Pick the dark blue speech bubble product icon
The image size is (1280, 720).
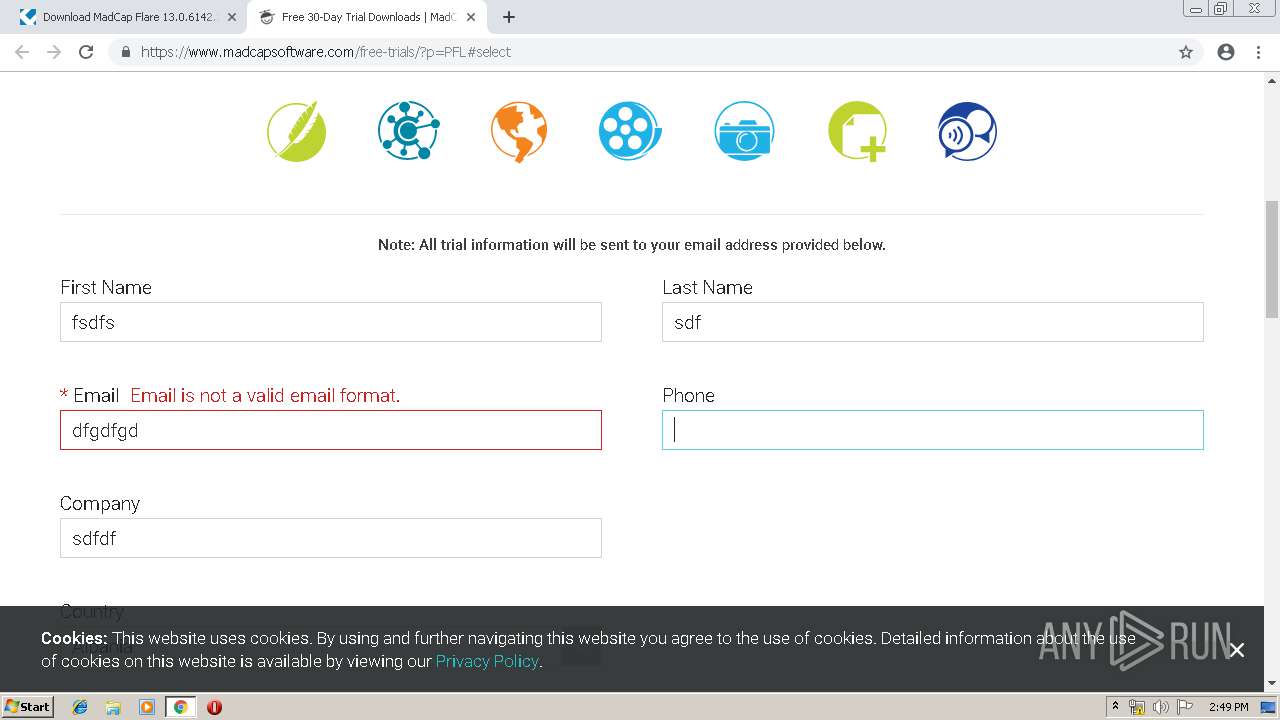(967, 131)
